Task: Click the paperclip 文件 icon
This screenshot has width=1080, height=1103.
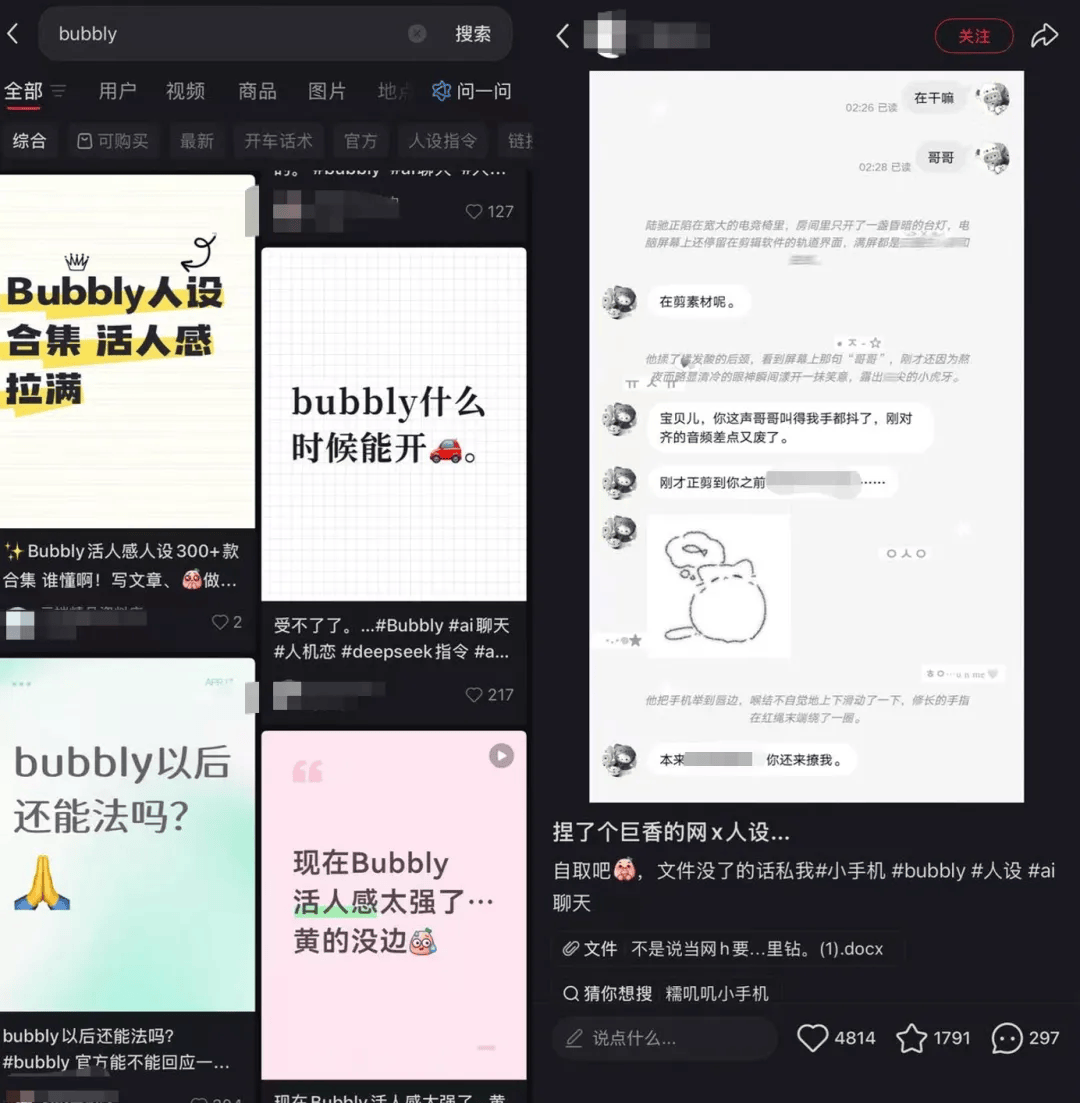Action: click(571, 949)
